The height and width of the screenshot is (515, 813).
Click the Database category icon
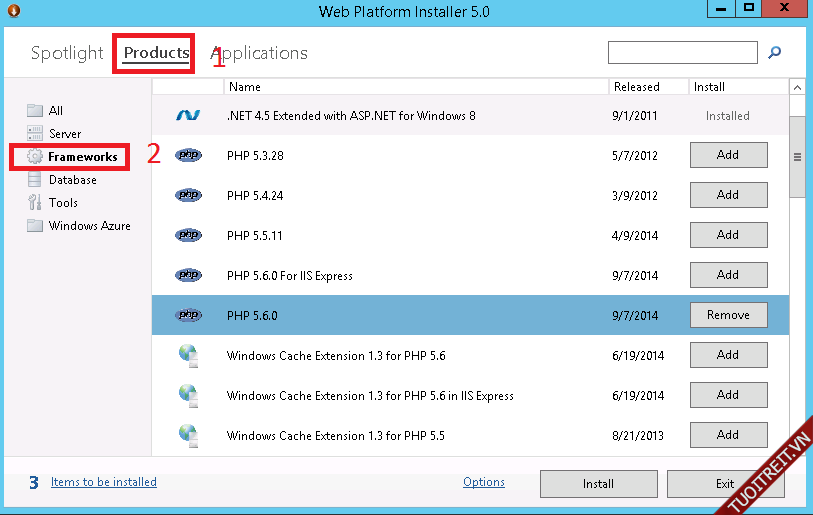coord(35,180)
